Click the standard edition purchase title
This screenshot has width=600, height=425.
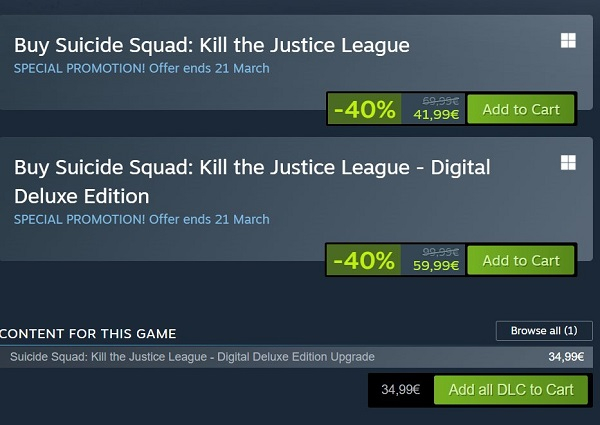(211, 46)
